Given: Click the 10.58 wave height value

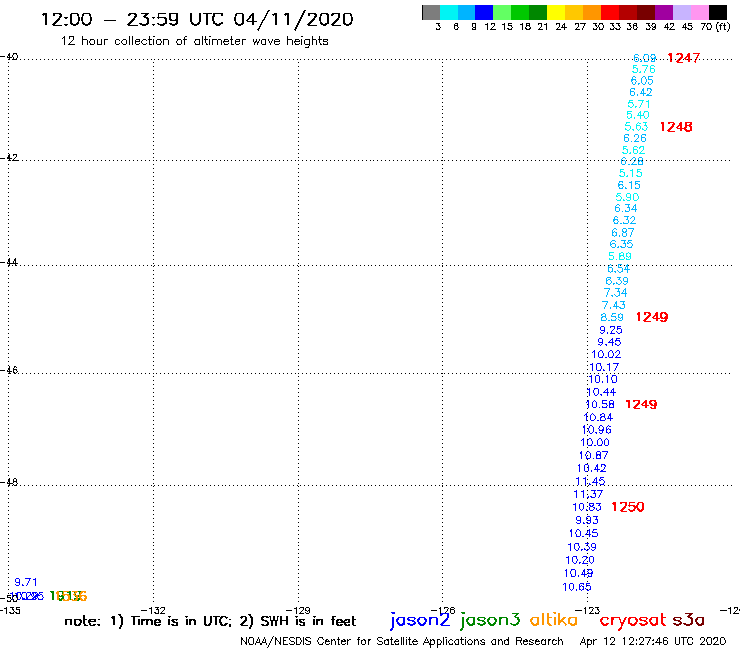Looking at the screenshot, I should click(x=600, y=405).
